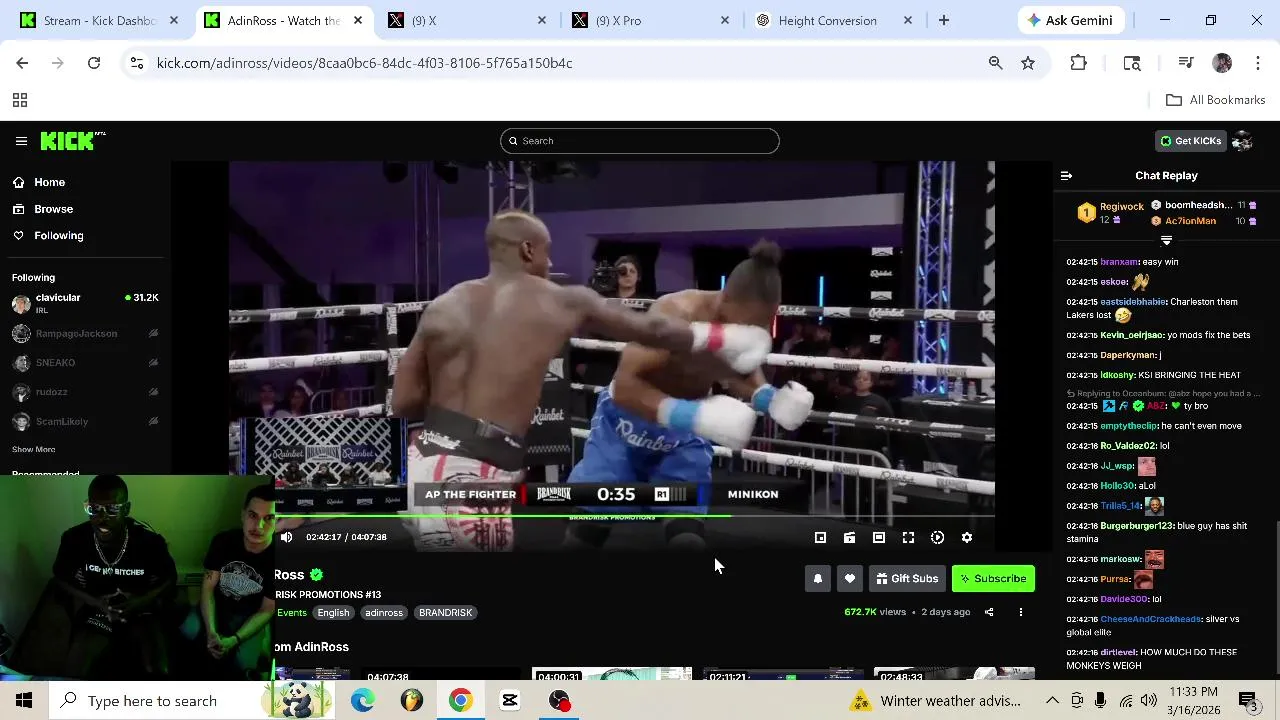The image size is (1280, 720).
Task: Open Microsoft Edge from taskbar
Action: (x=363, y=701)
